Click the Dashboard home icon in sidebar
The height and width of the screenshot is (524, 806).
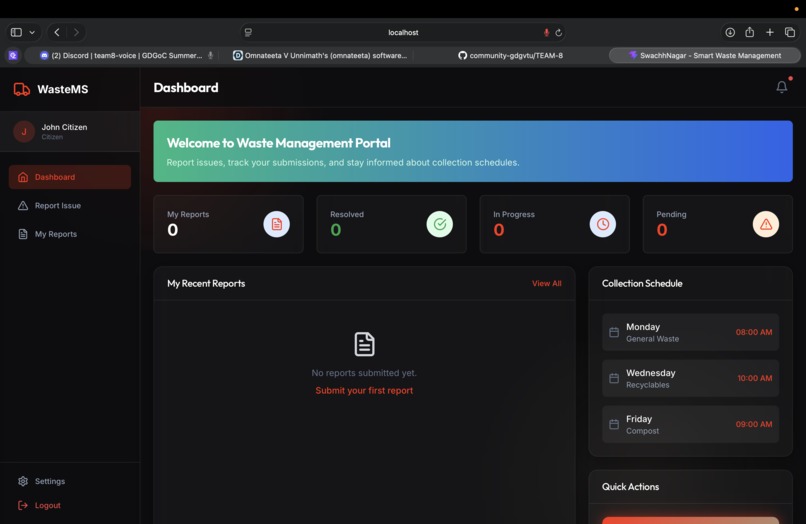click(x=23, y=177)
